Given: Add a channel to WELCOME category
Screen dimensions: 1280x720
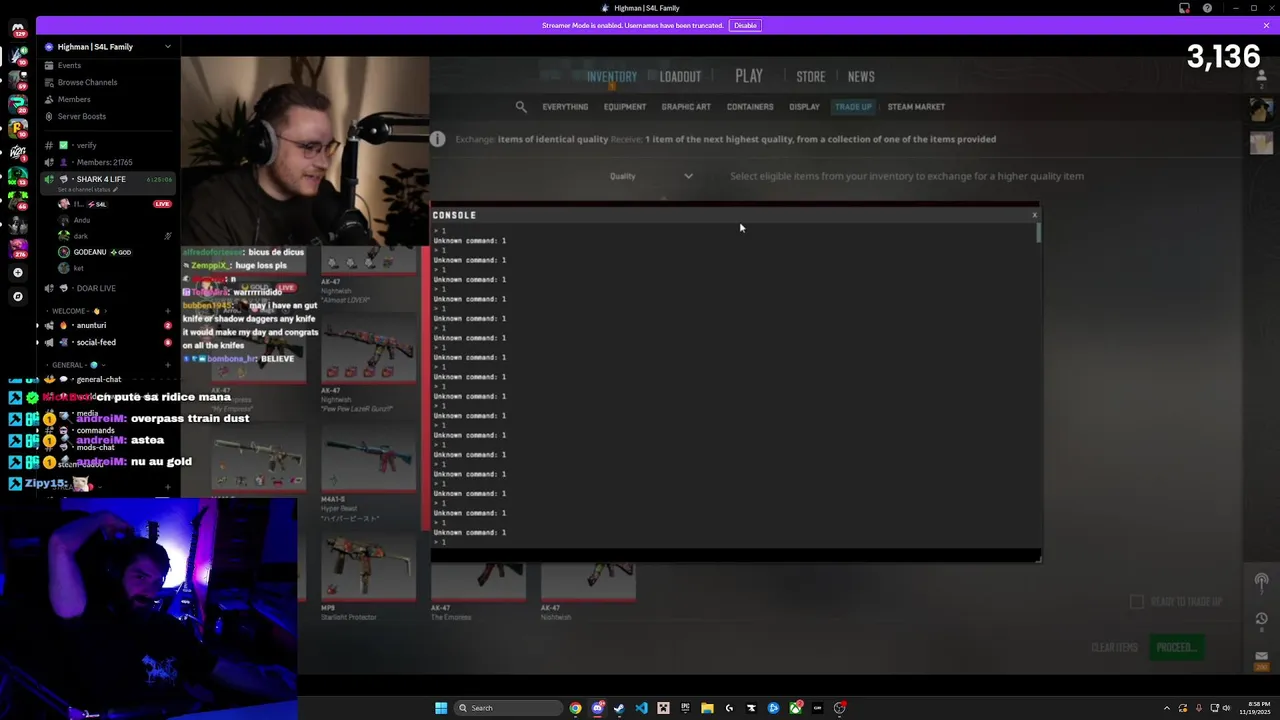Looking at the screenshot, I should (167, 311).
